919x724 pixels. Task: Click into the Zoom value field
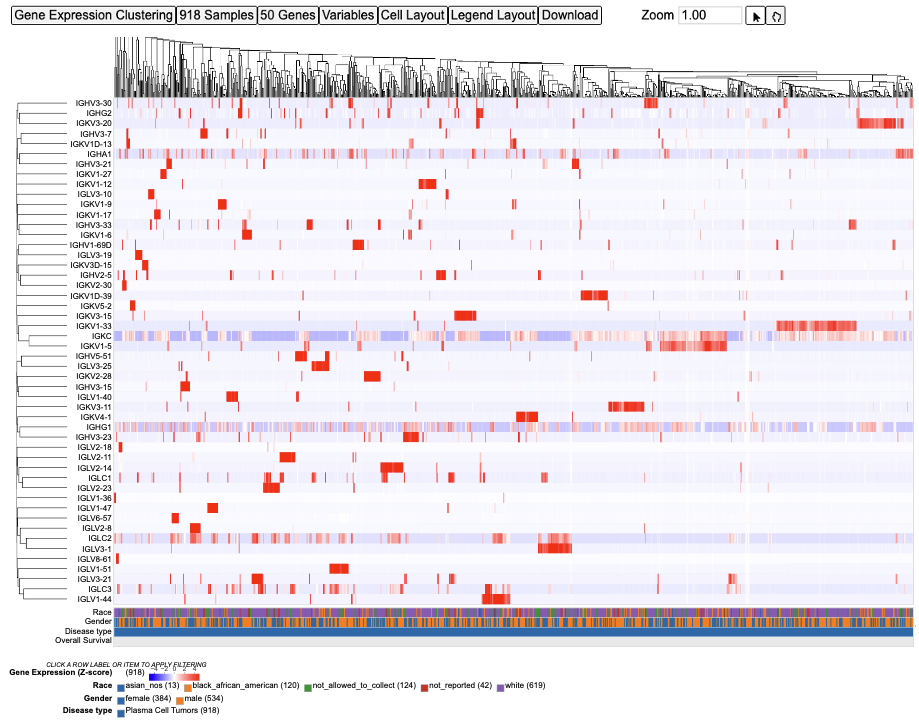pyautogui.click(x=710, y=15)
